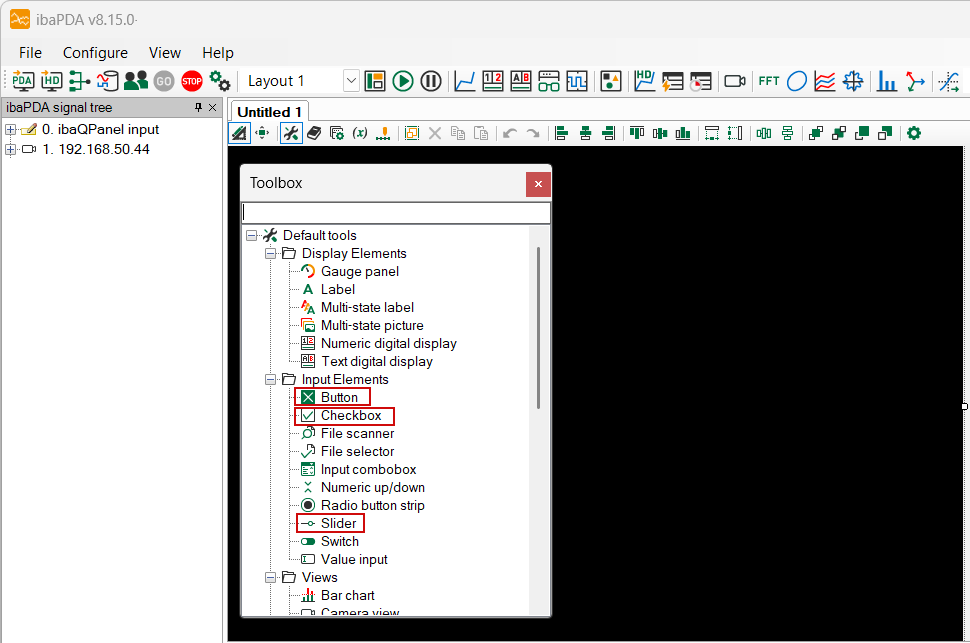Open the gears settings icon in main toolbar
Screen dimensions: 970x643
(x=220, y=81)
